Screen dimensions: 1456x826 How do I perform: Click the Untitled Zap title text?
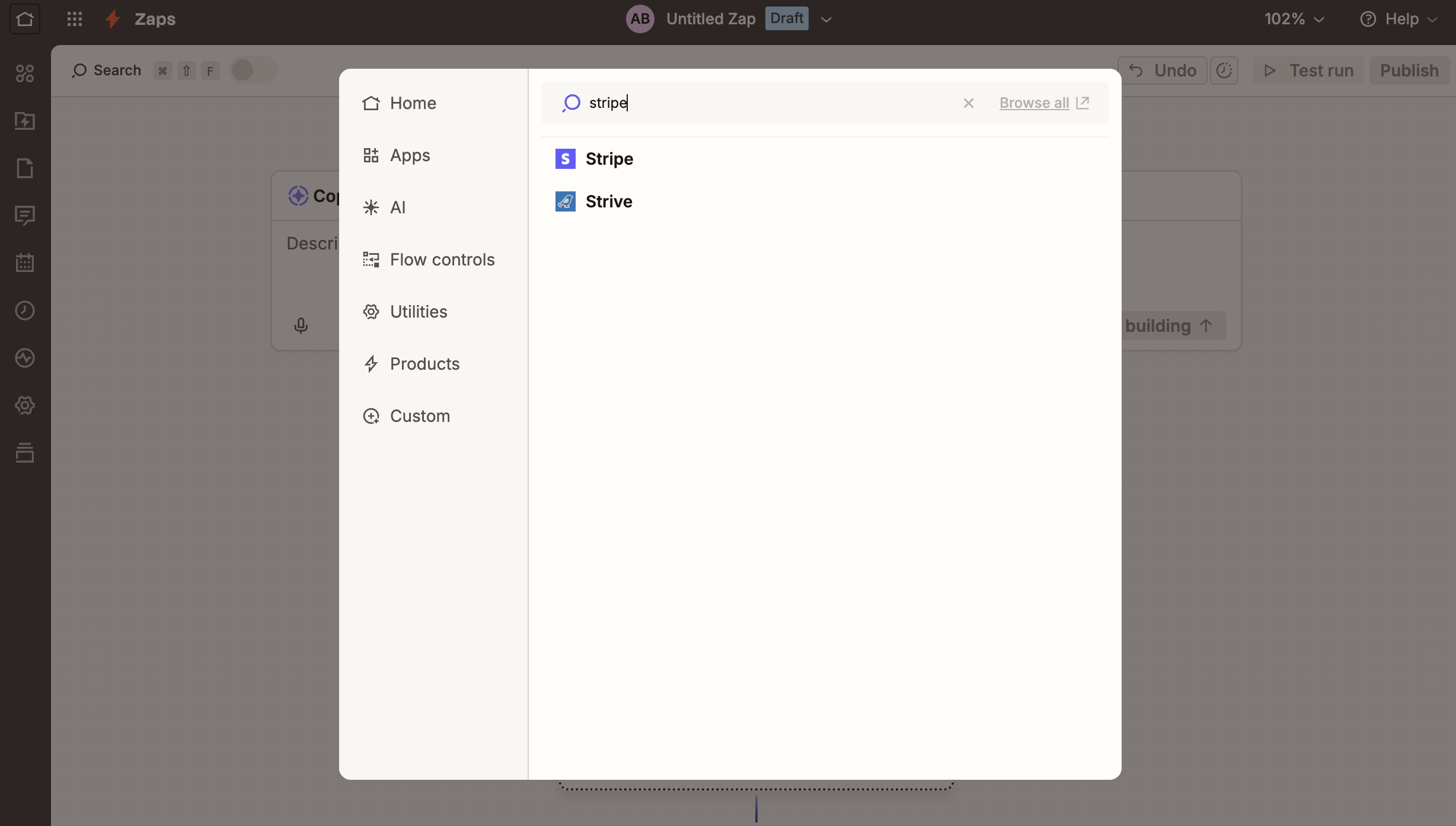(711, 19)
